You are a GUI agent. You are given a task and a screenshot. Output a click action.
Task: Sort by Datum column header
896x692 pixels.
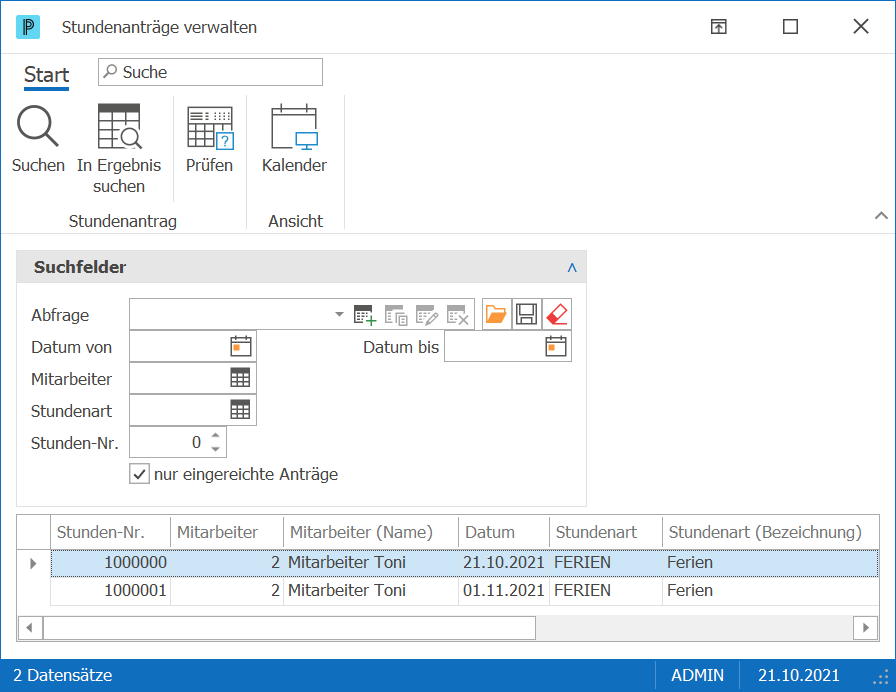point(503,532)
